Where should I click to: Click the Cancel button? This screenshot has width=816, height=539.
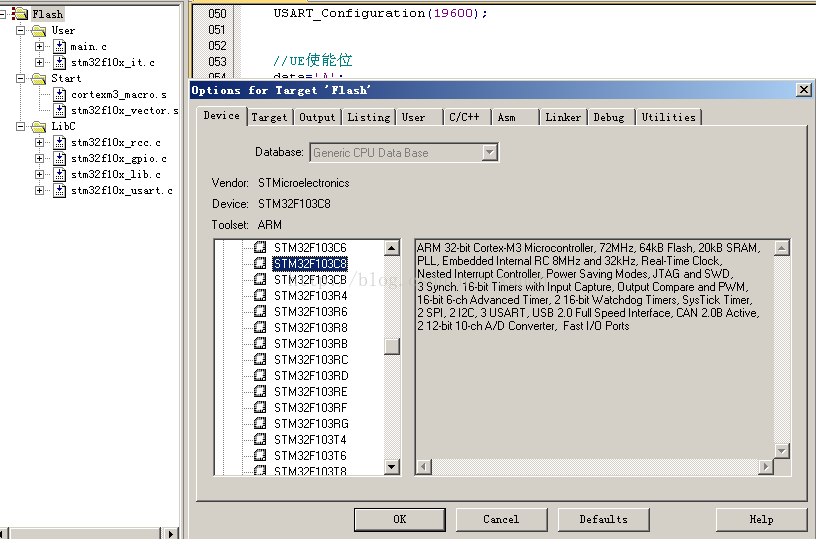click(x=501, y=519)
